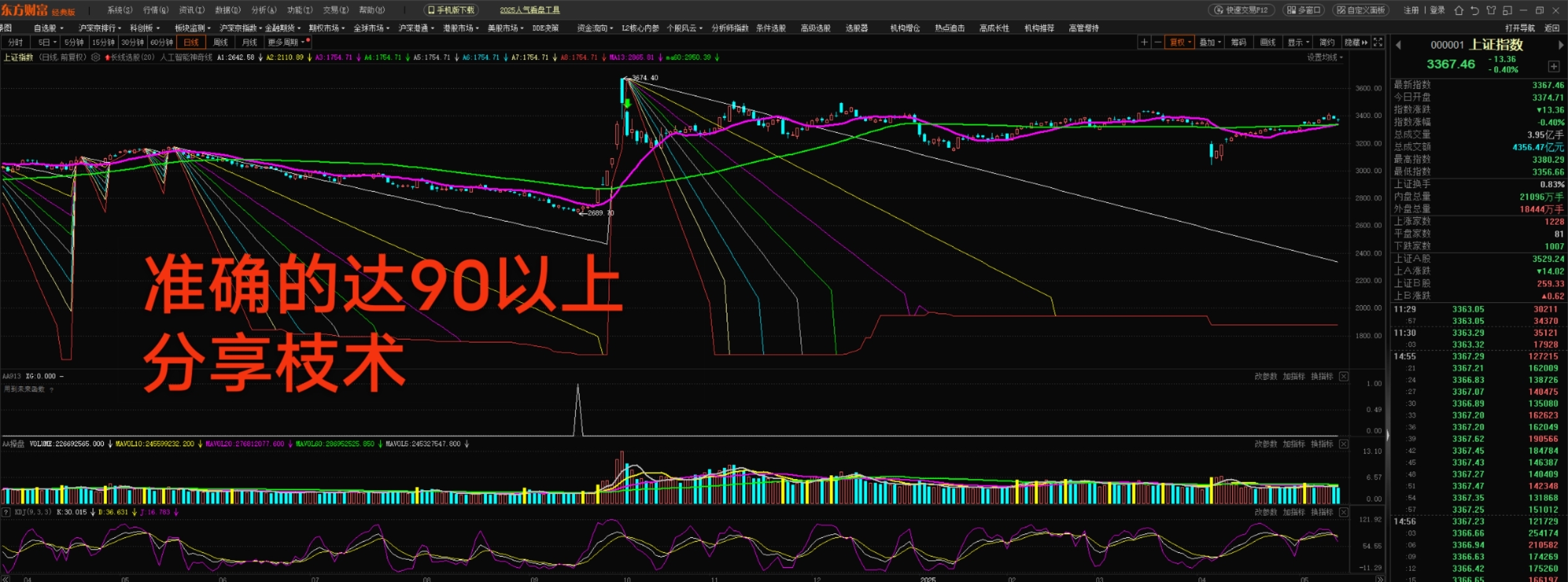Click 3674.40 peak price label on chart
Screen dimensions: 1568x582
(645, 78)
